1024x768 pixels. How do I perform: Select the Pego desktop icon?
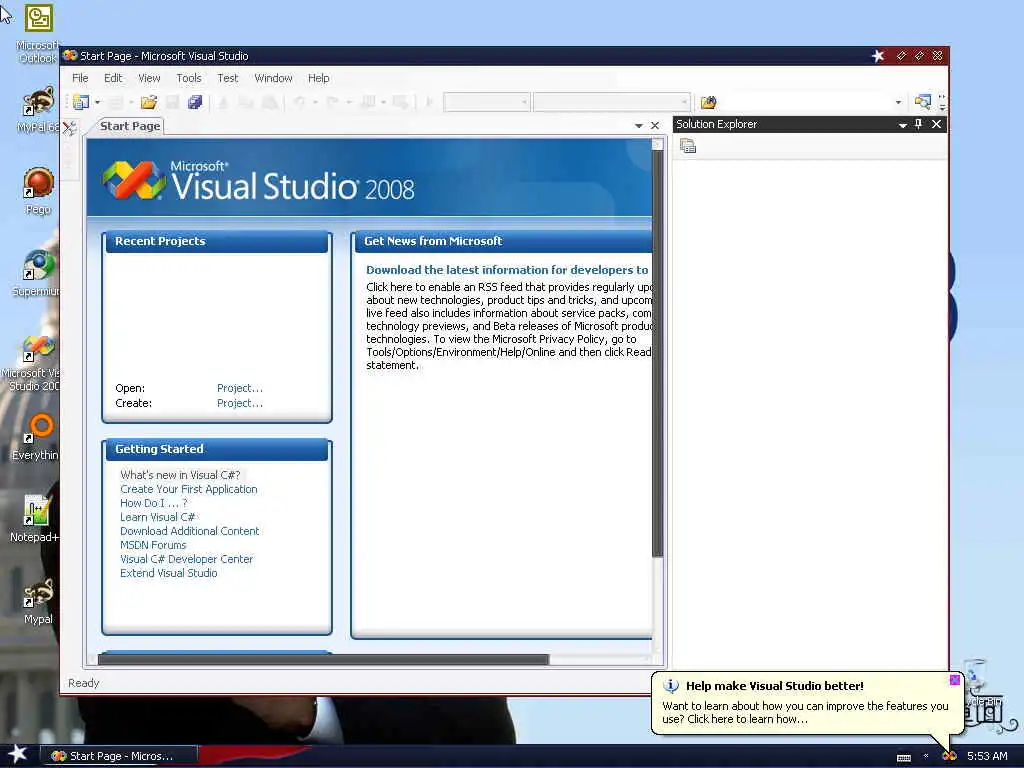pos(38,191)
